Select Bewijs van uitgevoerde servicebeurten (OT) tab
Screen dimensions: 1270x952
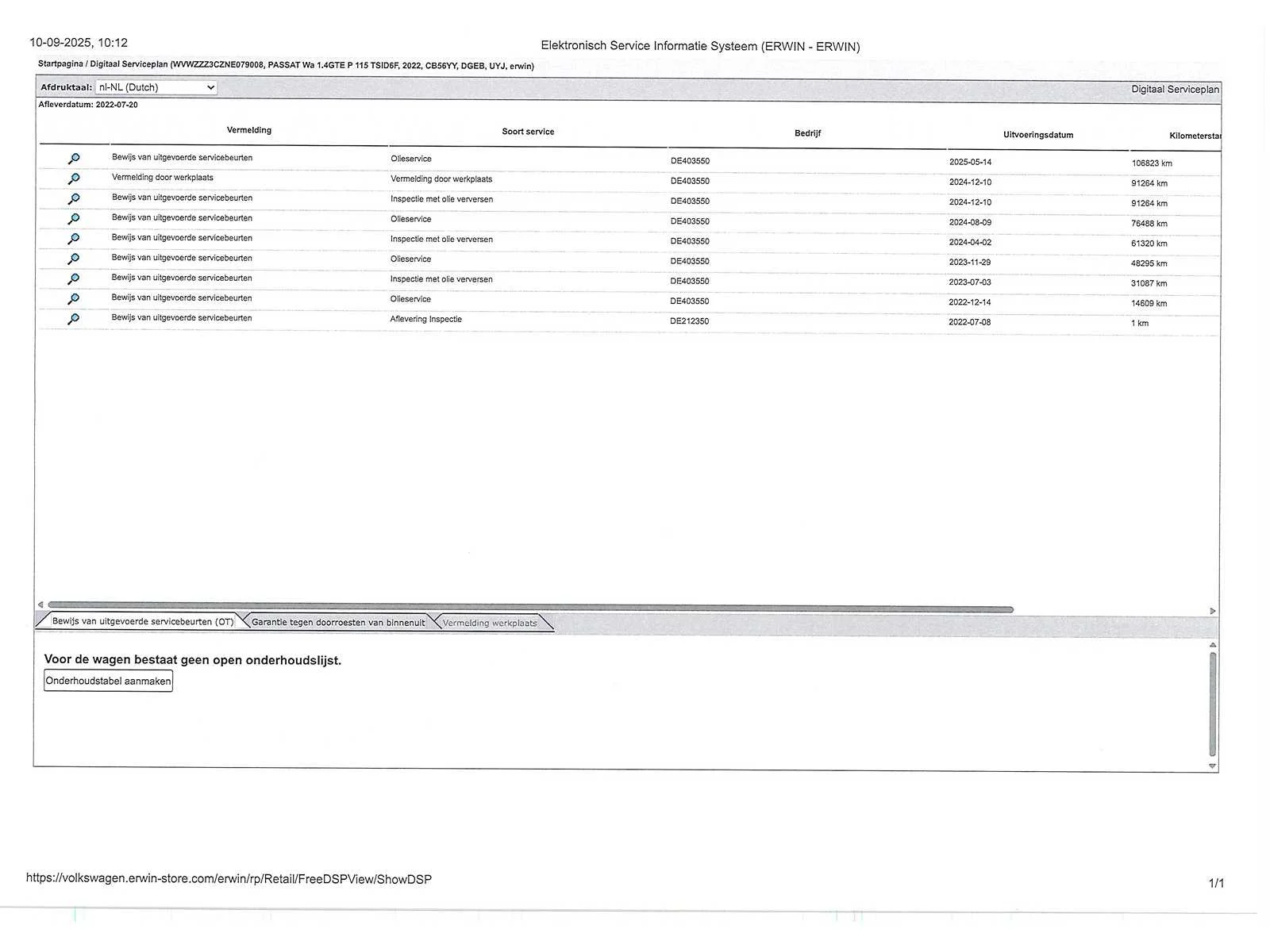(142, 621)
